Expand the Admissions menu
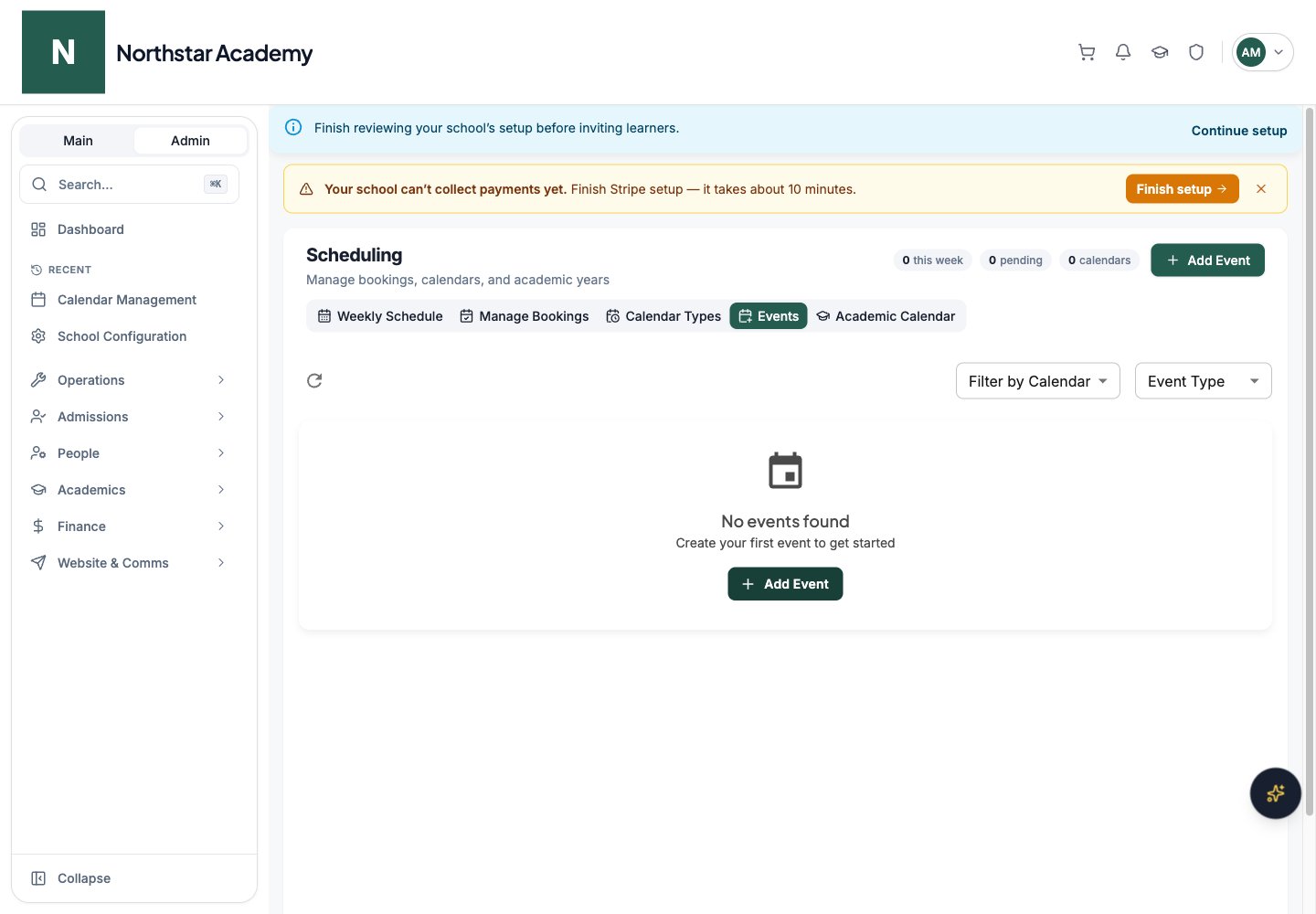This screenshot has height=914, width=1316. pos(129,417)
